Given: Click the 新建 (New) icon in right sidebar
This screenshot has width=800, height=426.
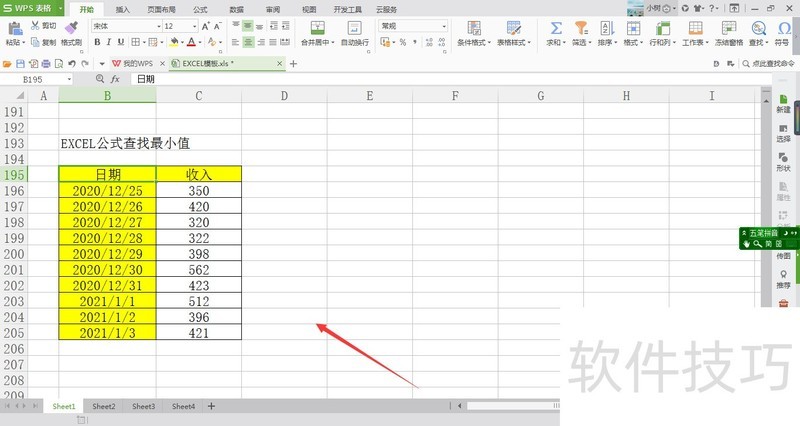Looking at the screenshot, I should point(783,99).
